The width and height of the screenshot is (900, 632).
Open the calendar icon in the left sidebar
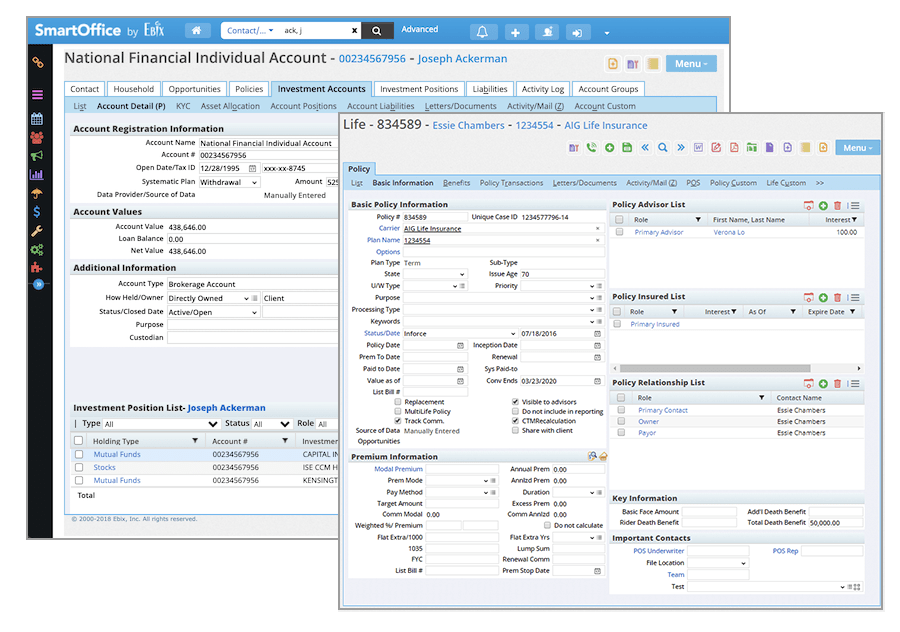pos(37,119)
